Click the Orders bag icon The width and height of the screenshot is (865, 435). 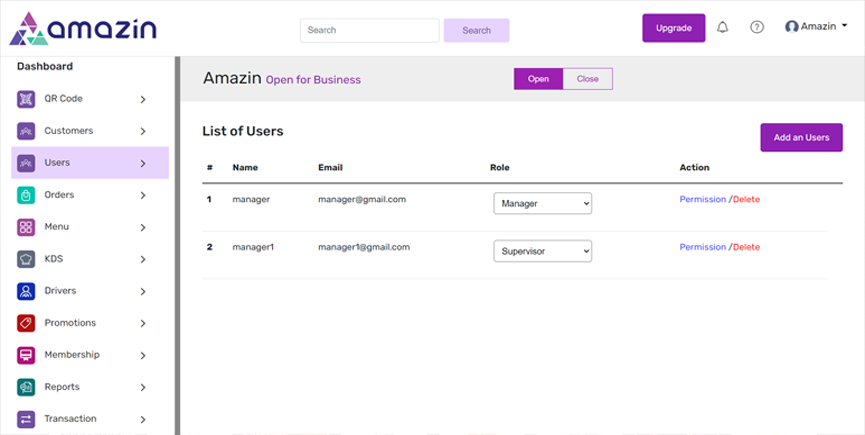point(26,195)
